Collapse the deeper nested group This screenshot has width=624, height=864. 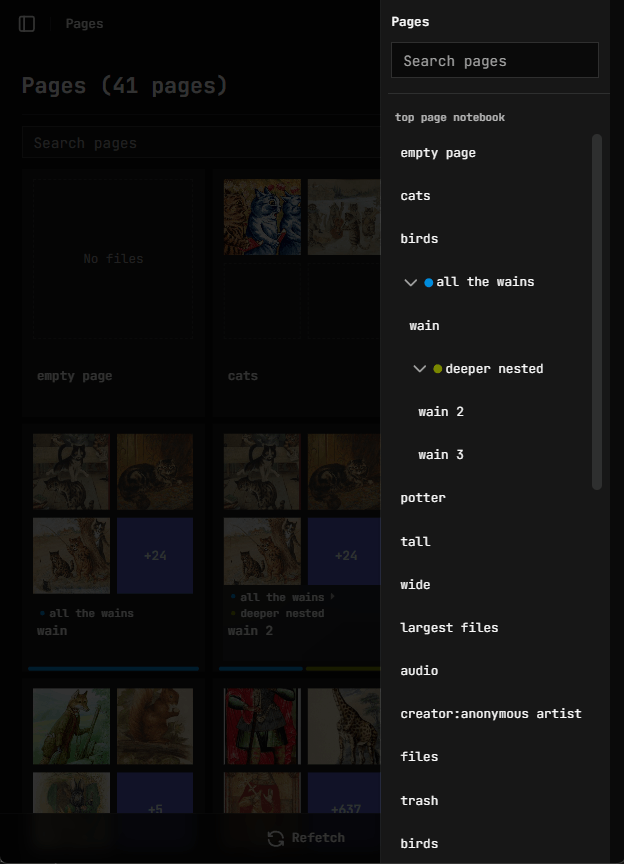pos(419,369)
